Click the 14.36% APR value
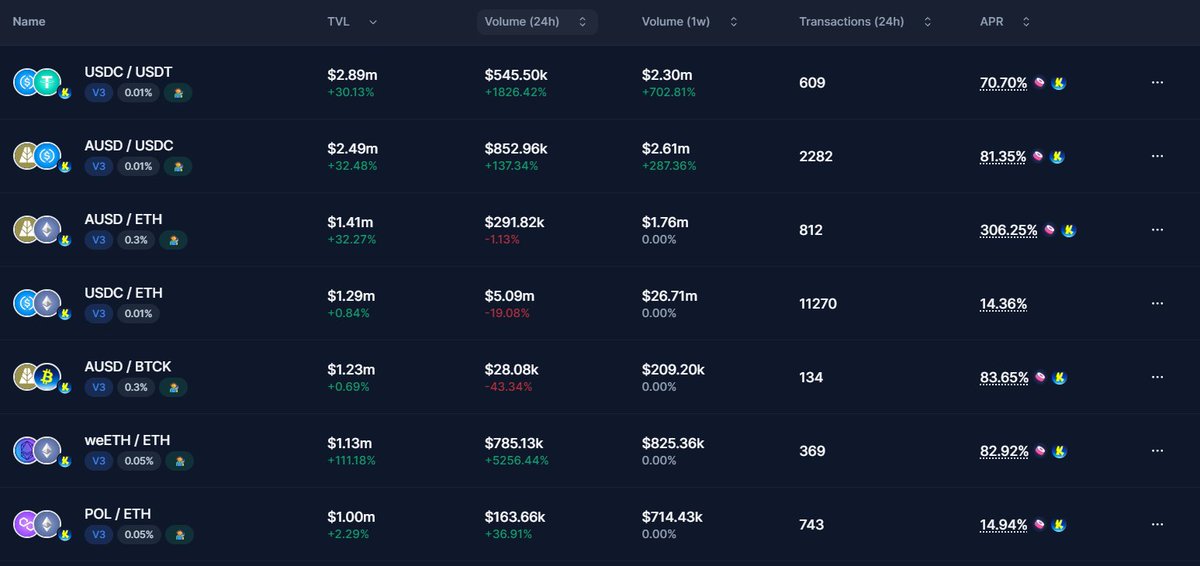Screen dimensions: 1200x566 (x=1004, y=304)
